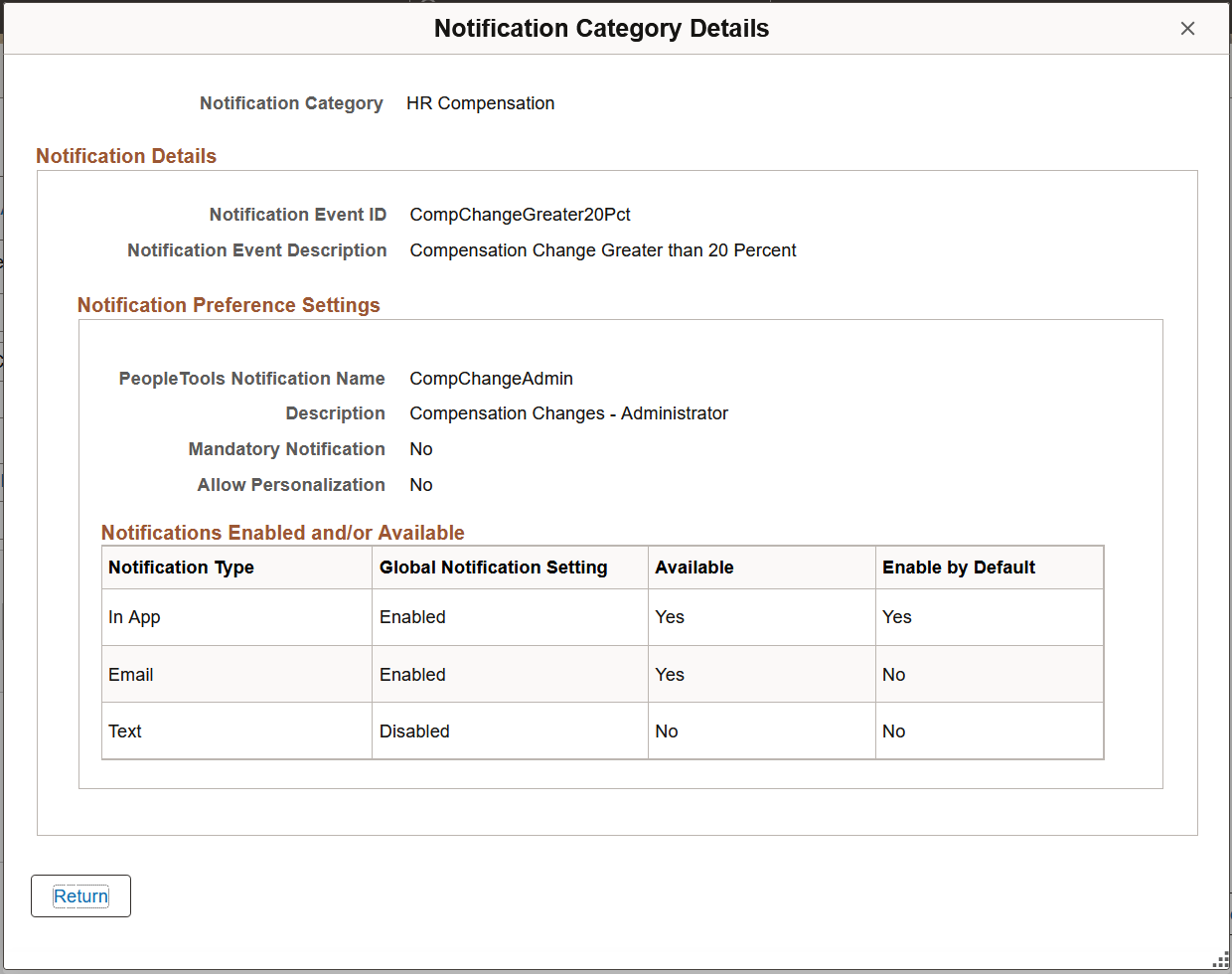Select the CompChangeGreater20Pct event ID

[520, 215]
